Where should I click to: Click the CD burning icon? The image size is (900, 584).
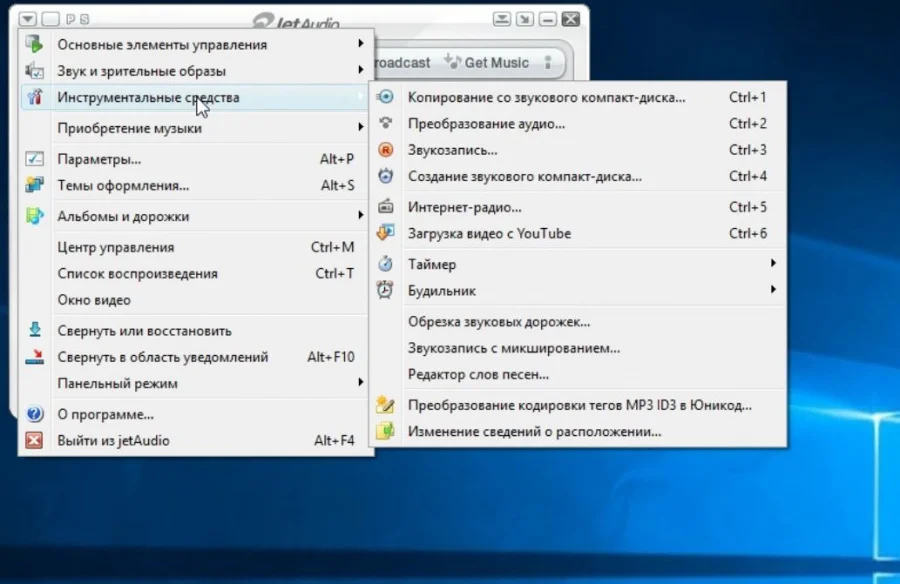(386, 176)
